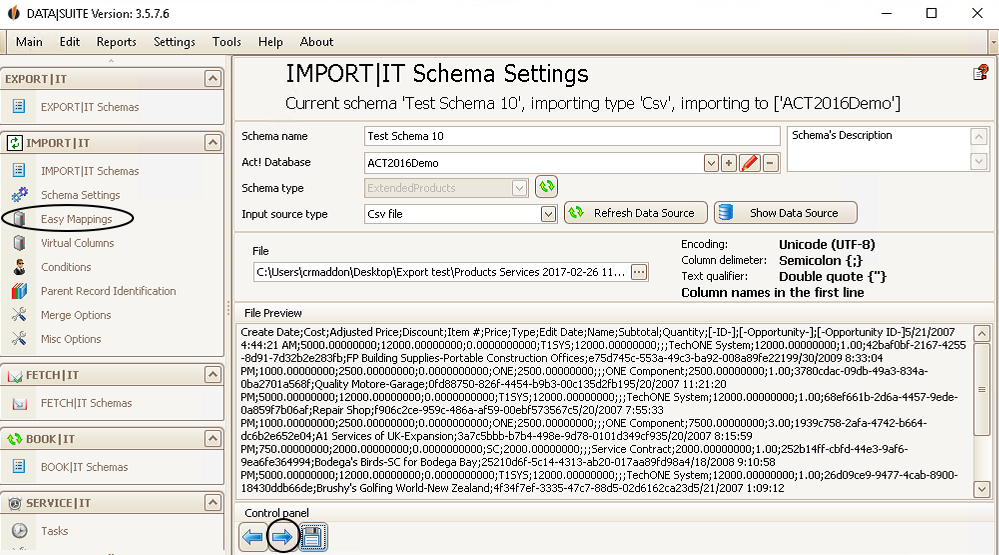Open FETCH|IT Schemas in sidebar
Screen dimensions: 999x555
[x=86, y=403]
